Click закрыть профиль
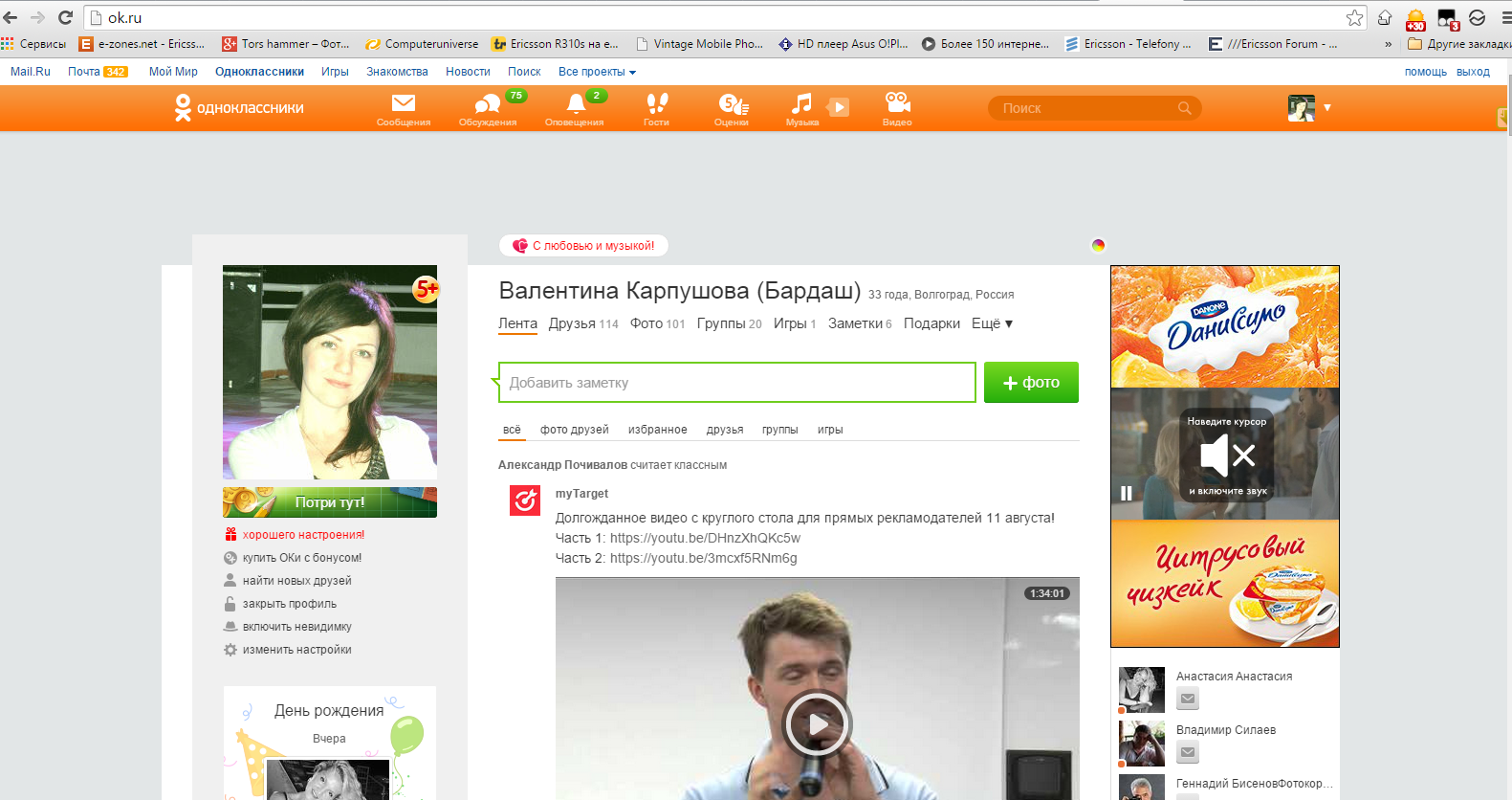 point(289,604)
